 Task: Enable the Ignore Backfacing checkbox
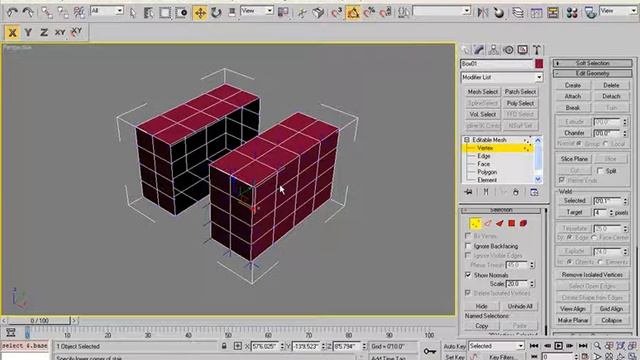468,246
